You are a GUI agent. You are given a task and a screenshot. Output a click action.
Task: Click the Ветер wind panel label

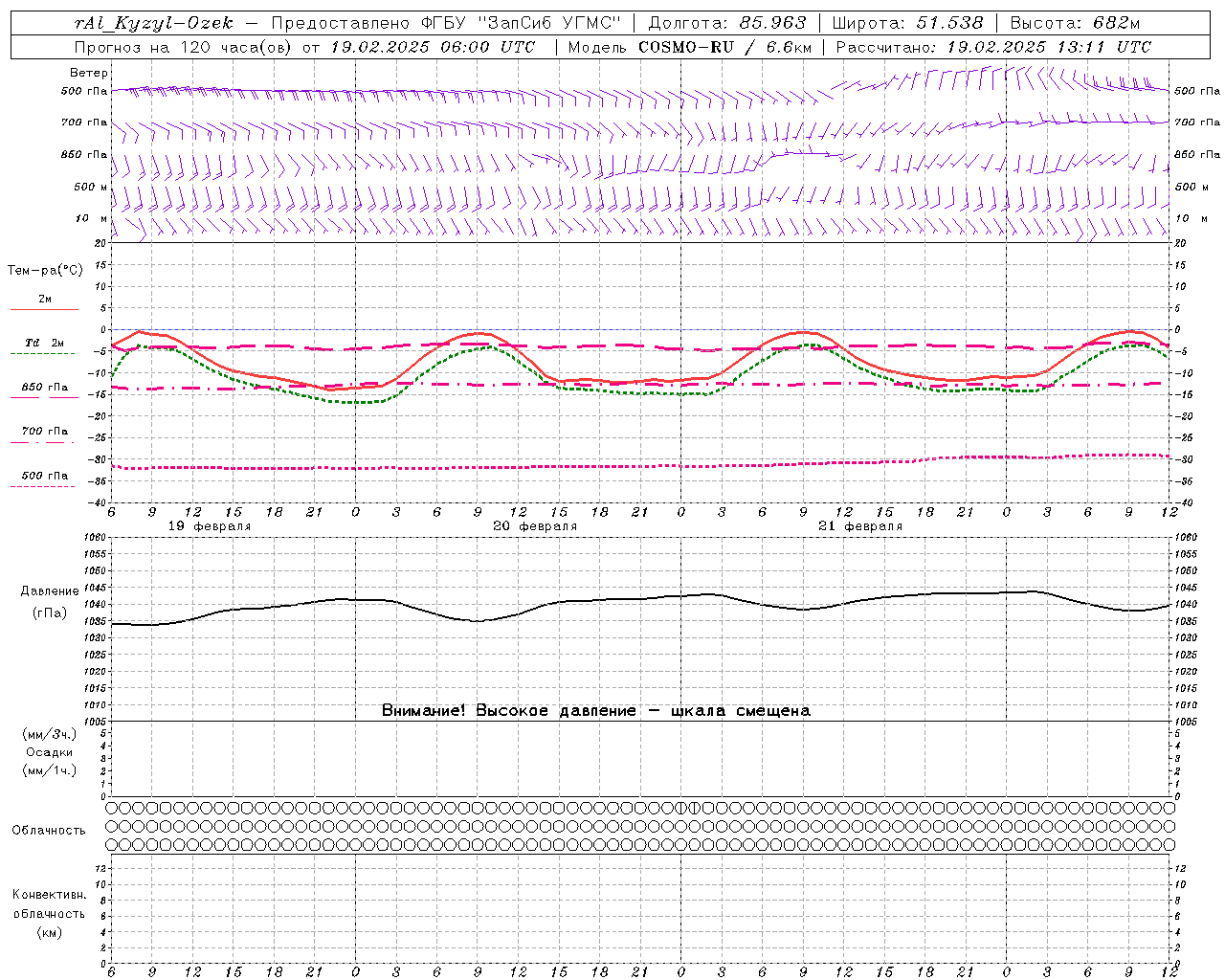(x=89, y=73)
